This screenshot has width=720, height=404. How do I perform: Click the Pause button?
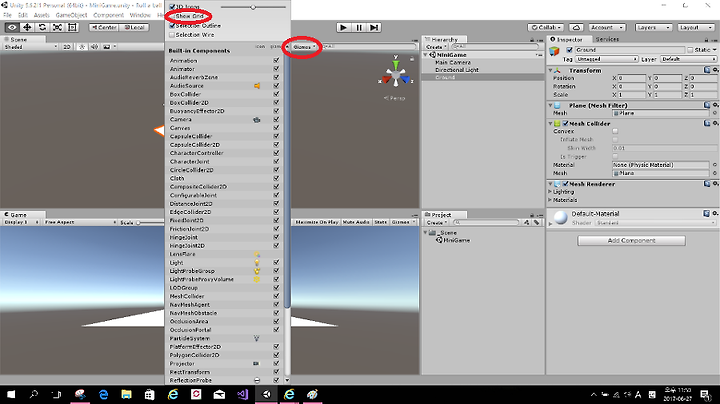click(x=359, y=28)
